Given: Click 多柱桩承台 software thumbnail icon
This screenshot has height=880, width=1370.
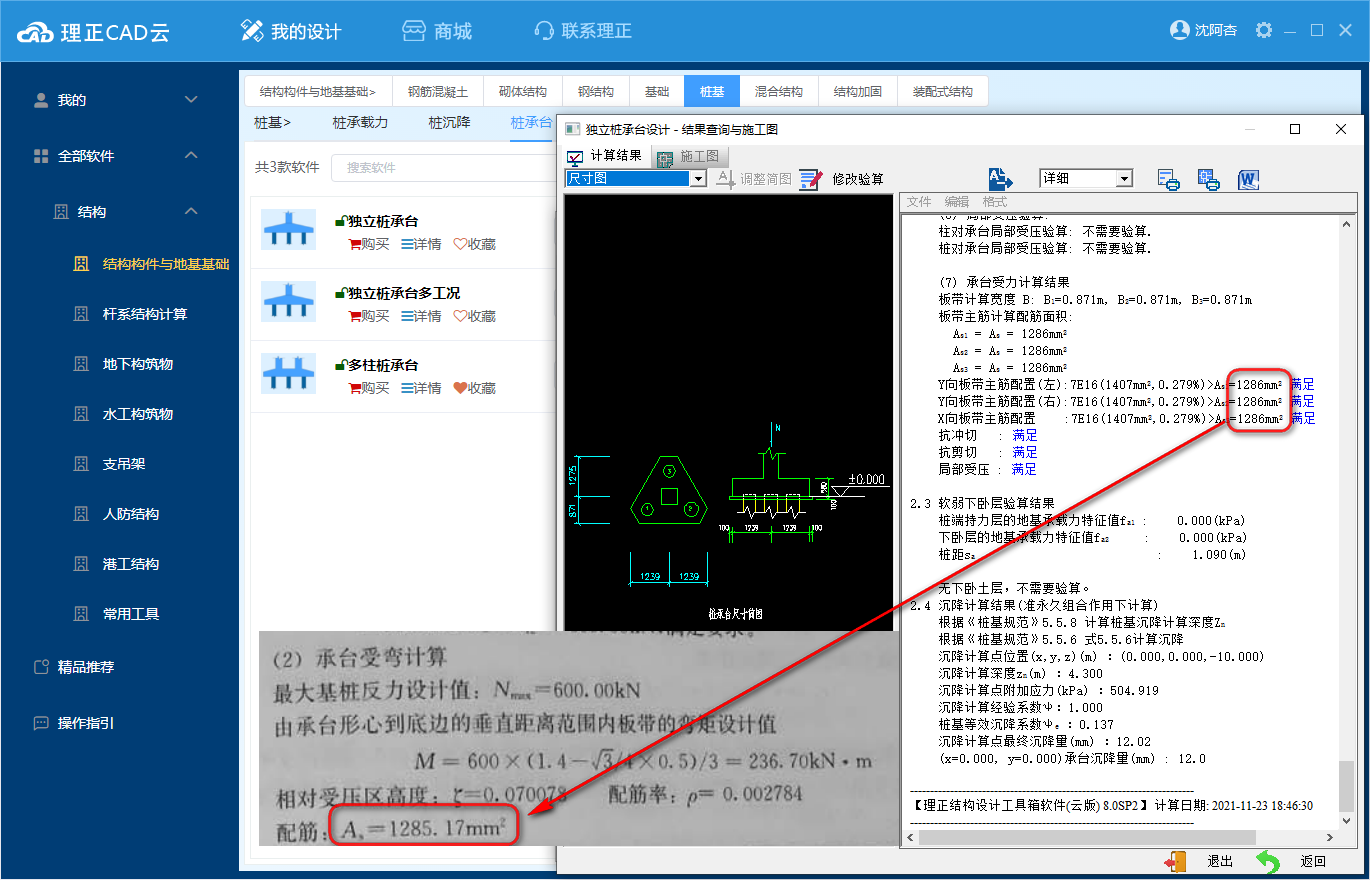Looking at the screenshot, I should pos(289,374).
